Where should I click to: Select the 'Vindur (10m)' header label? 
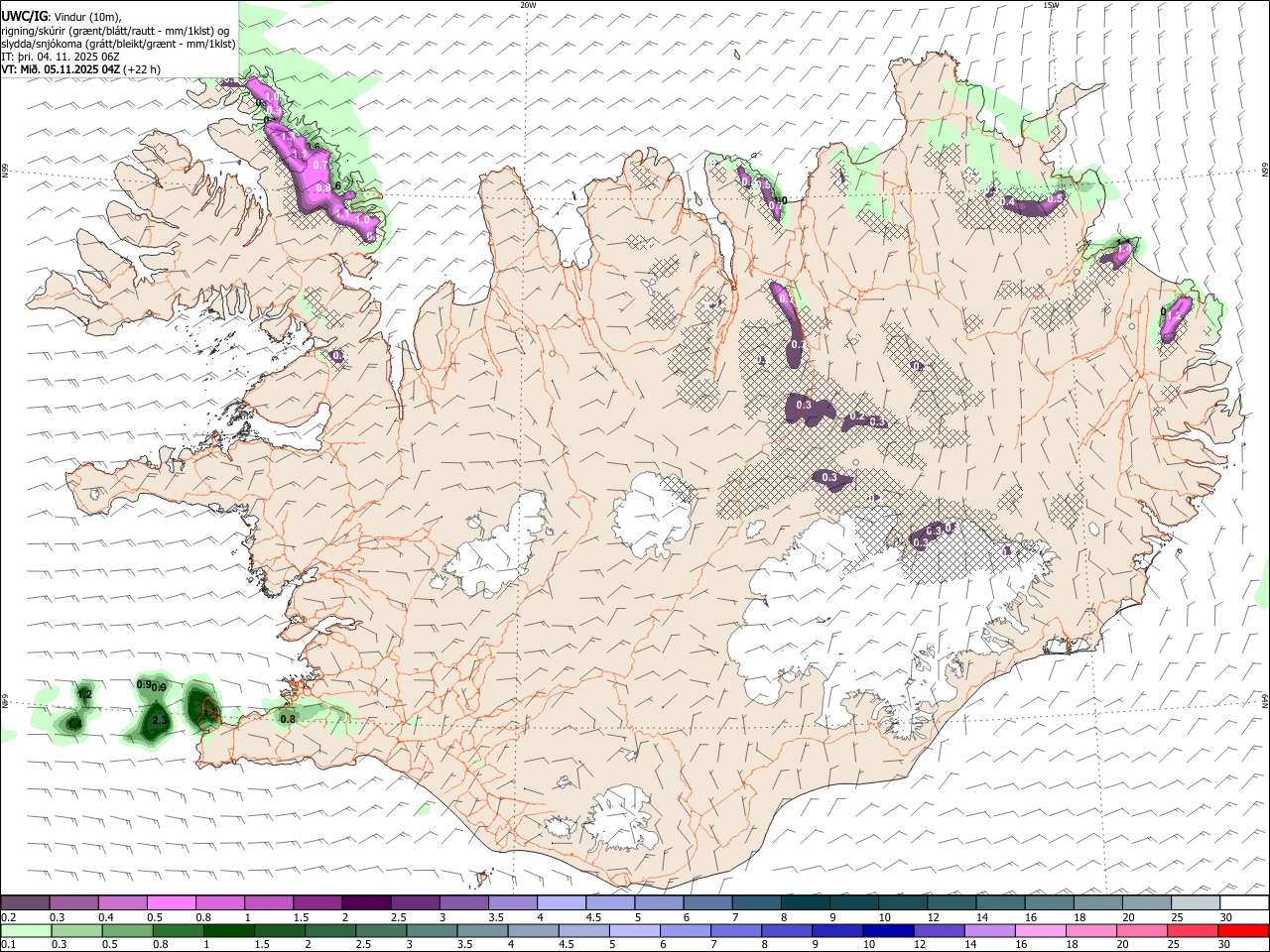pyautogui.click(x=86, y=17)
